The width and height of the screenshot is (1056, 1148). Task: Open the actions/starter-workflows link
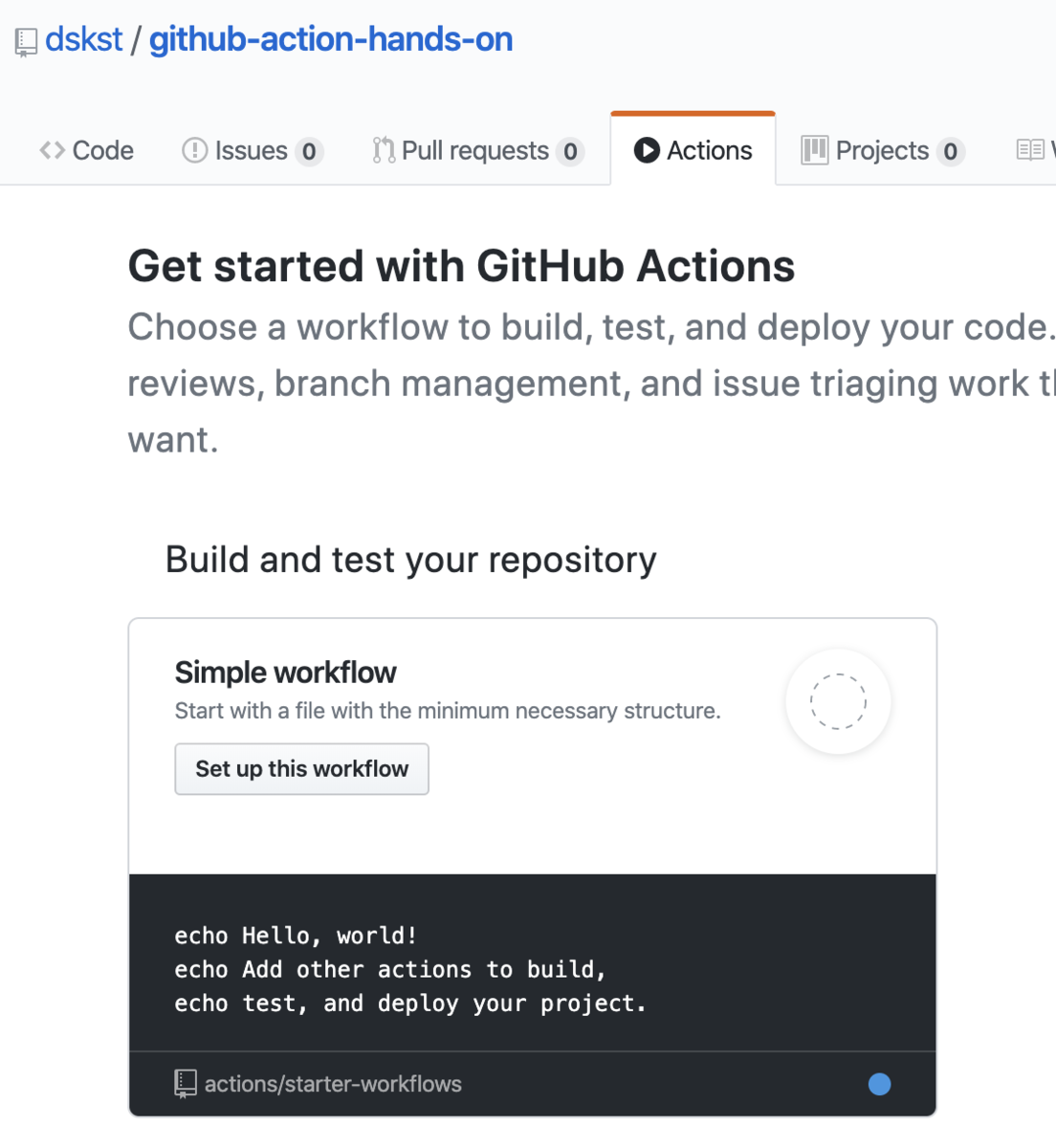[x=333, y=1084]
